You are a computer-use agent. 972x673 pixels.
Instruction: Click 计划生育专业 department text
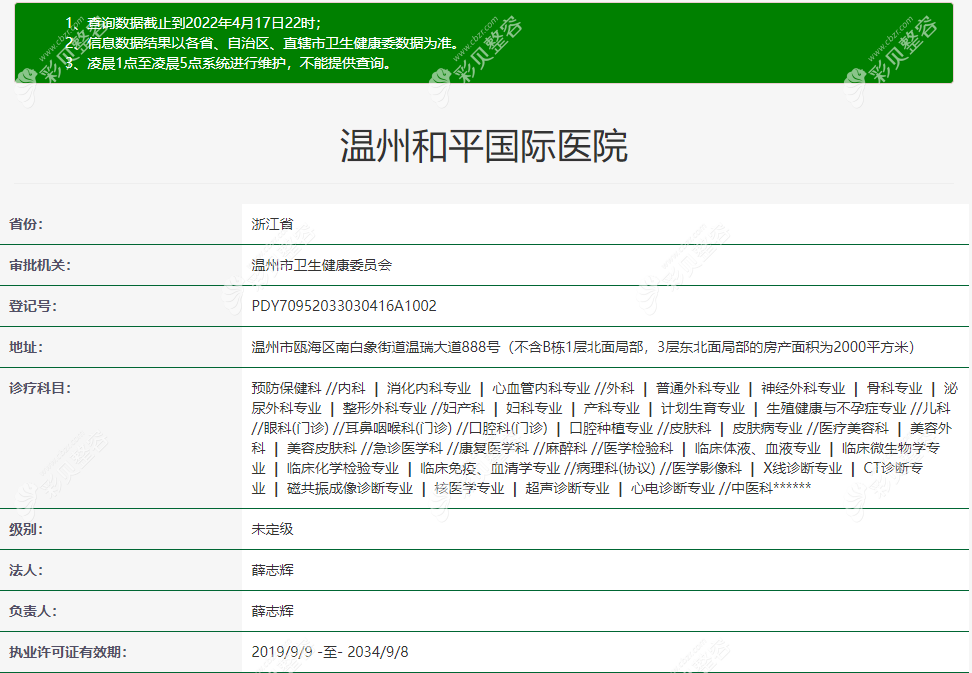pos(703,408)
